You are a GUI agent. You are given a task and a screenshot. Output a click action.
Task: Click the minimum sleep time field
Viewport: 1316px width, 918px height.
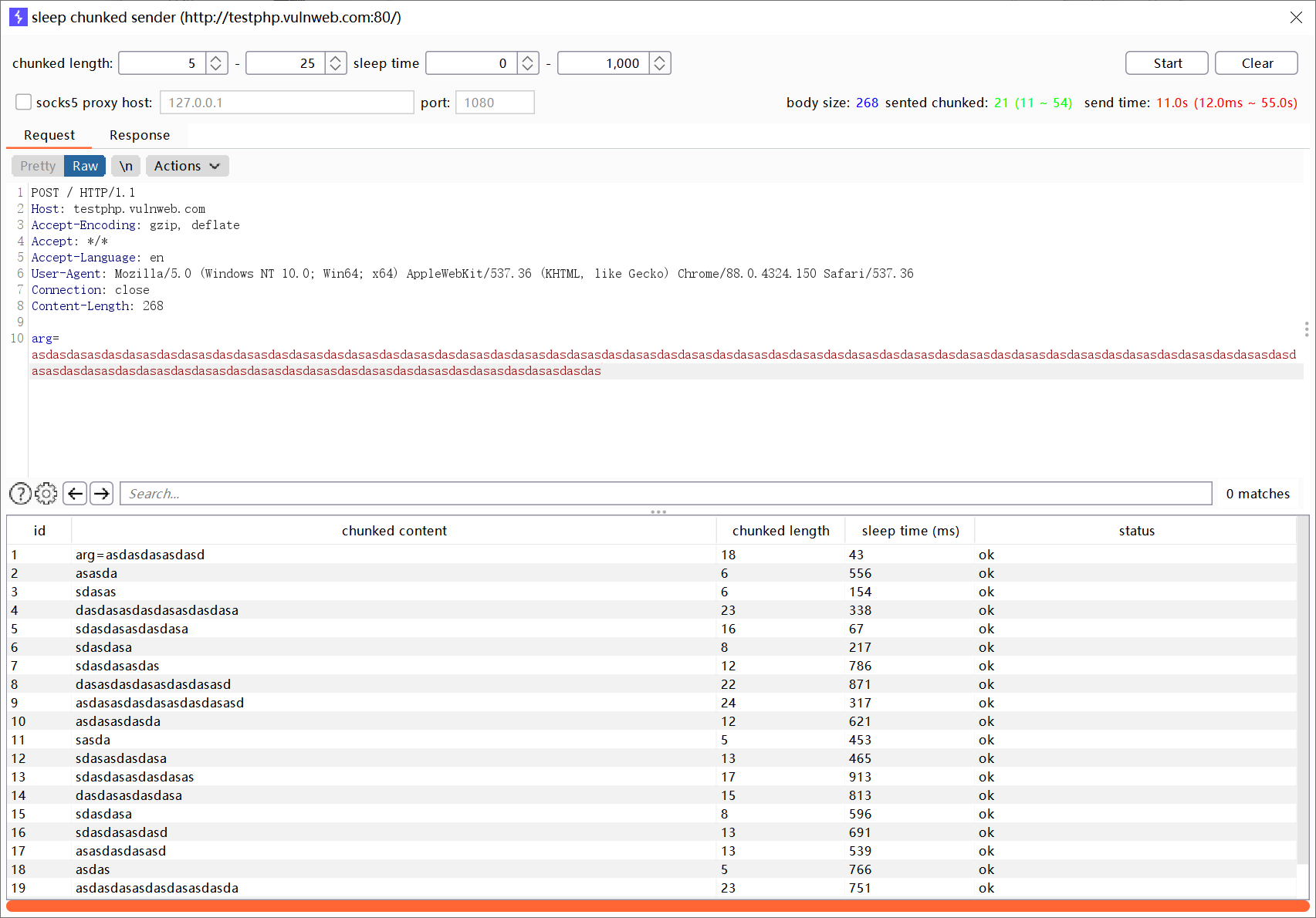tap(472, 63)
